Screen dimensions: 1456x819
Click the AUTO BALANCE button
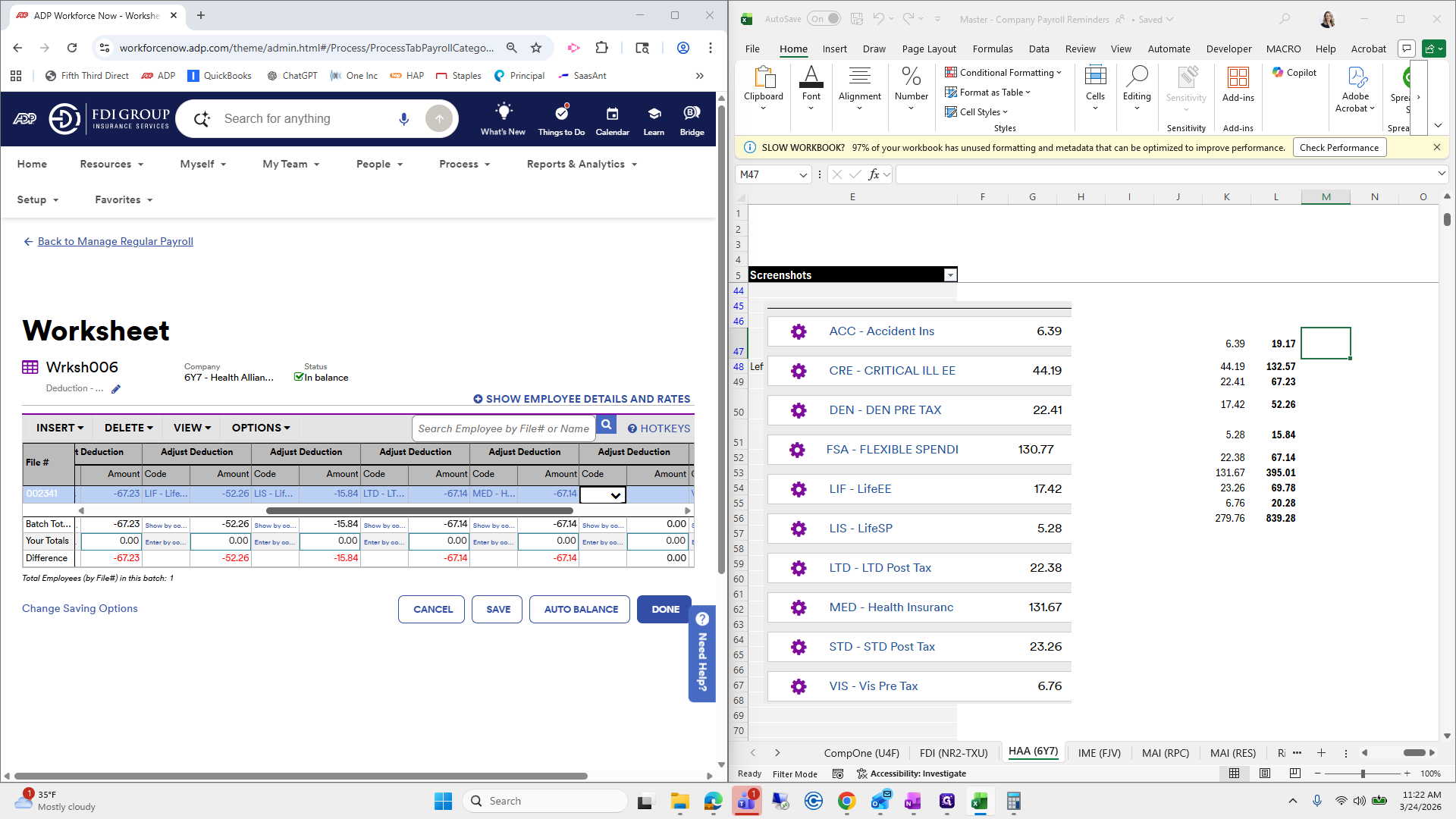click(581, 610)
